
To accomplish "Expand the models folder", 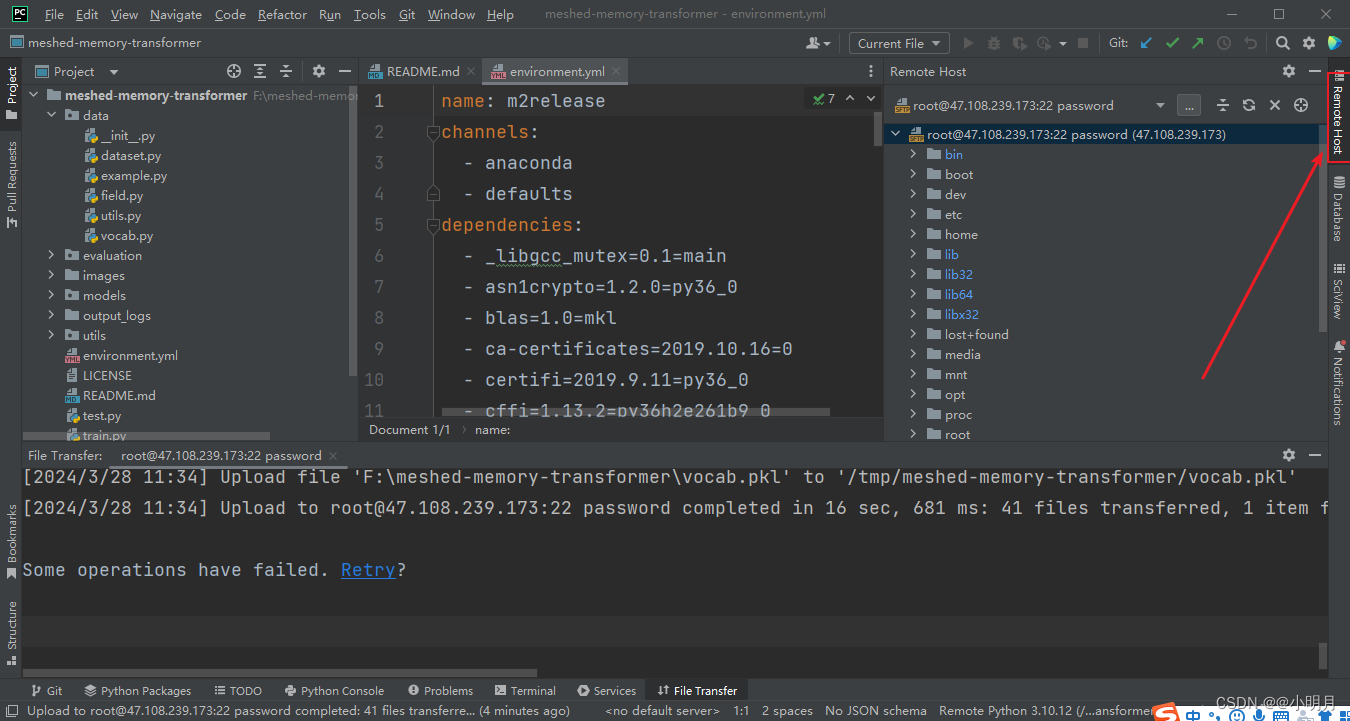I will pos(51,295).
